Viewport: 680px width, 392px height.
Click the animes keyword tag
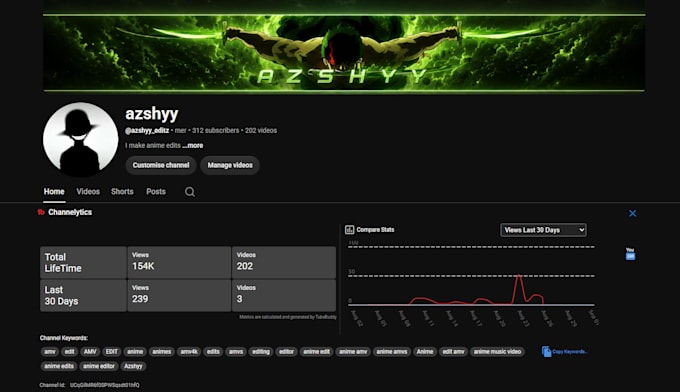pyautogui.click(x=162, y=352)
